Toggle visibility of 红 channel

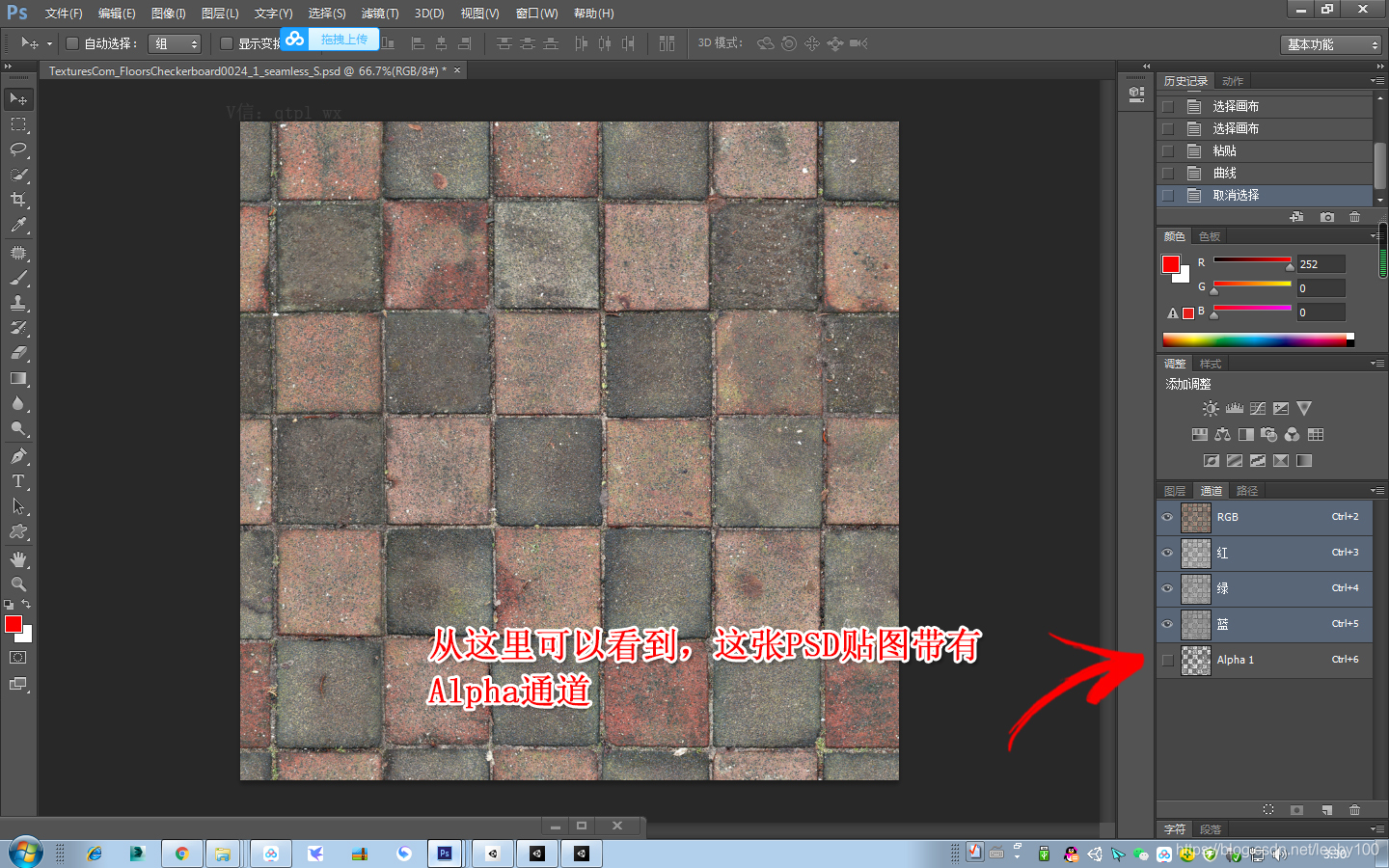(1167, 553)
